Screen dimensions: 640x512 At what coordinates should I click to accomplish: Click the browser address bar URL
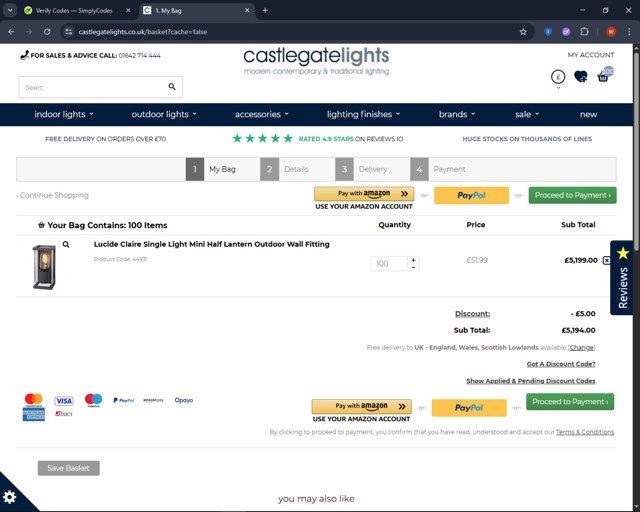(x=143, y=32)
